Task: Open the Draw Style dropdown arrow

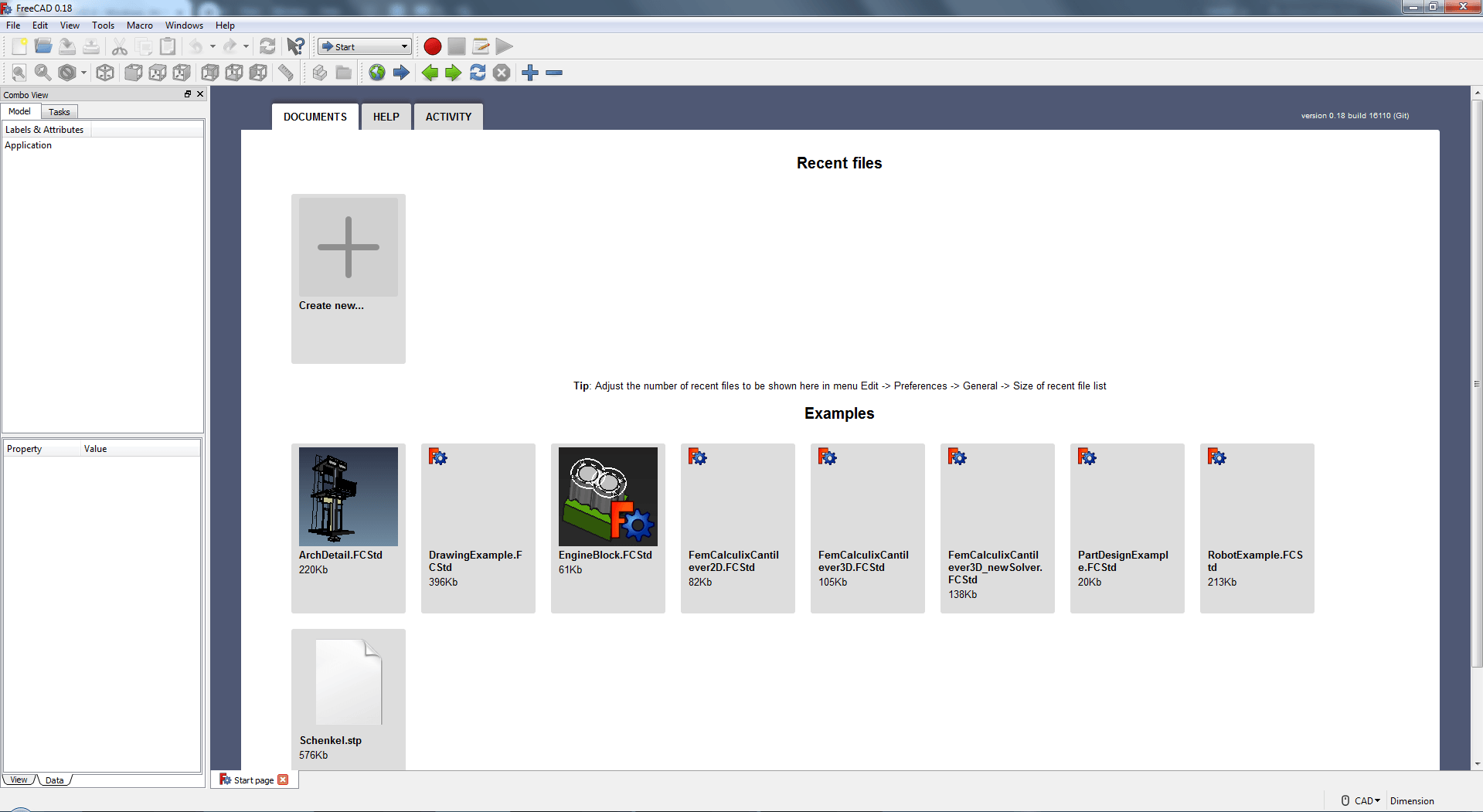Action: 83,73
